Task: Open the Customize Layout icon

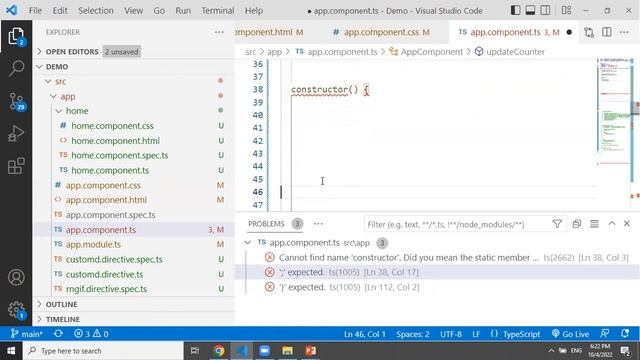Action: click(566, 11)
